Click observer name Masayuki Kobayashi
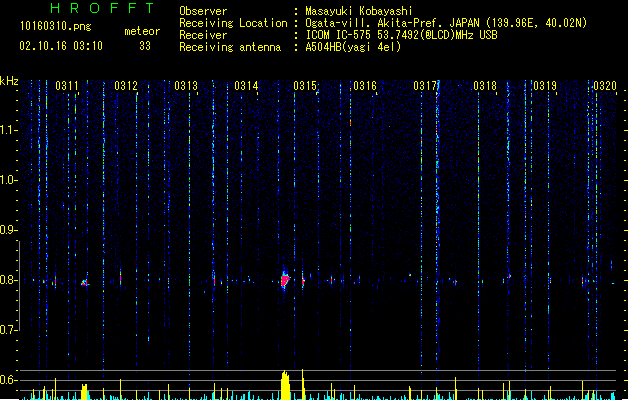Image resolution: width=629 pixels, height=400 pixels. pyautogui.click(x=359, y=11)
